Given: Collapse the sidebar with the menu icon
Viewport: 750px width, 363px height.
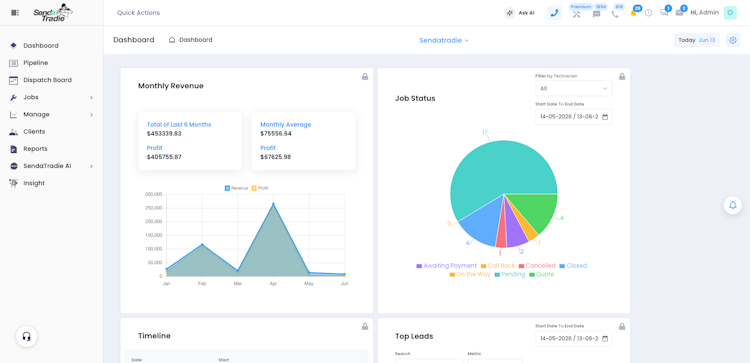Looking at the screenshot, I should click(x=15, y=13).
